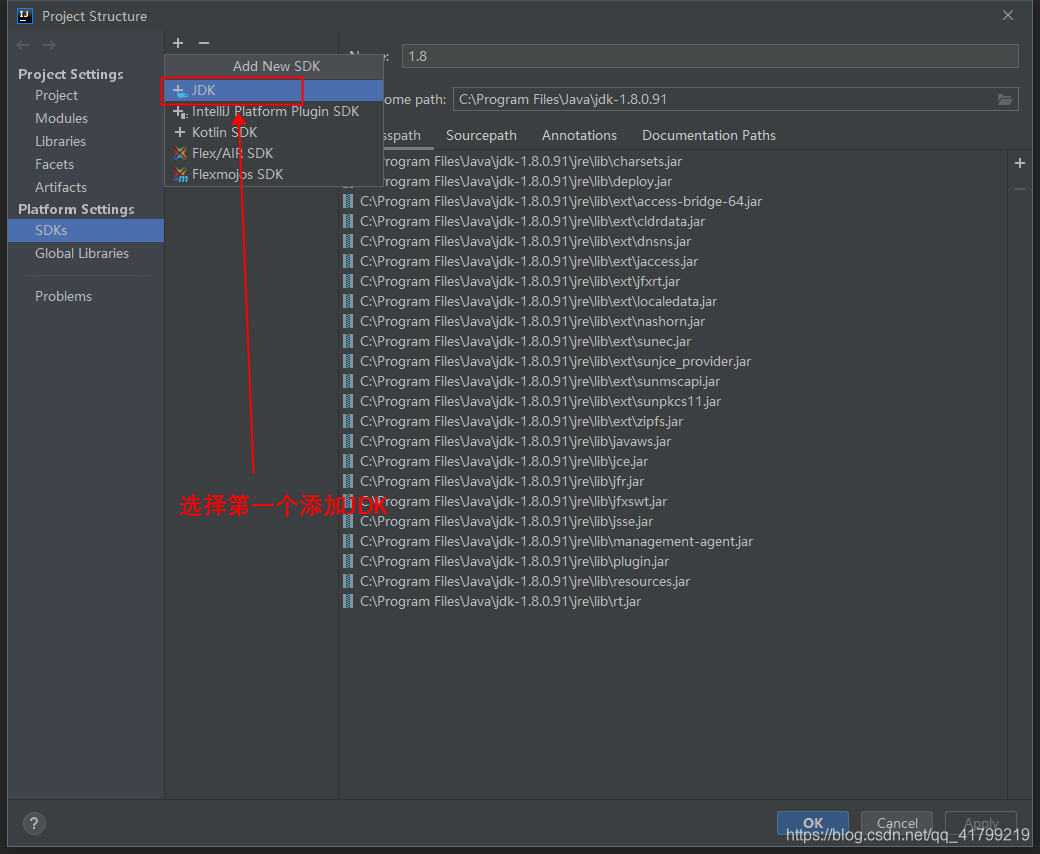1040x854 pixels.
Task: Select the jfxswt.jar entry
Action: click(673, 501)
